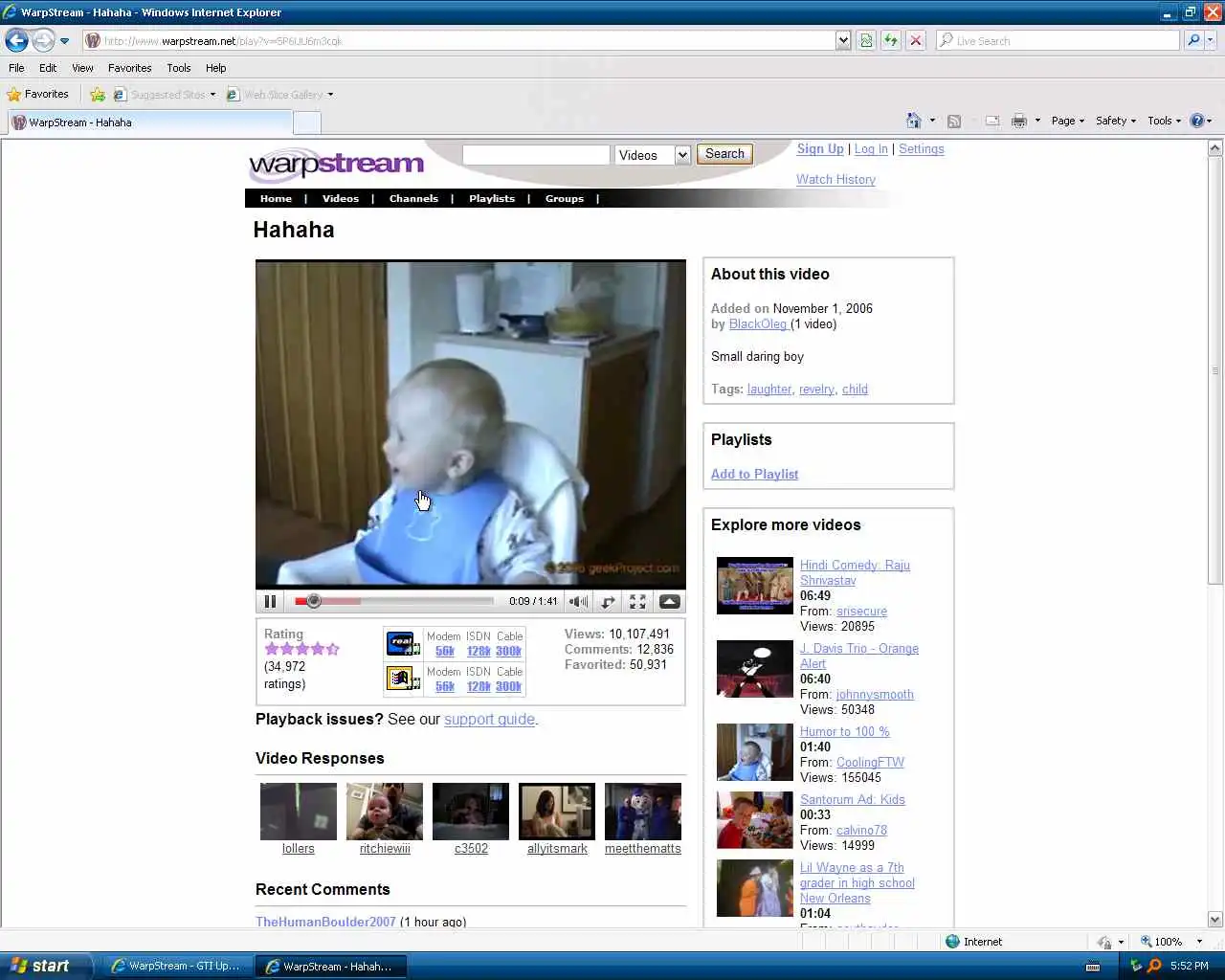The image size is (1225, 980).
Task: Click the laughter tag
Action: pos(769,390)
